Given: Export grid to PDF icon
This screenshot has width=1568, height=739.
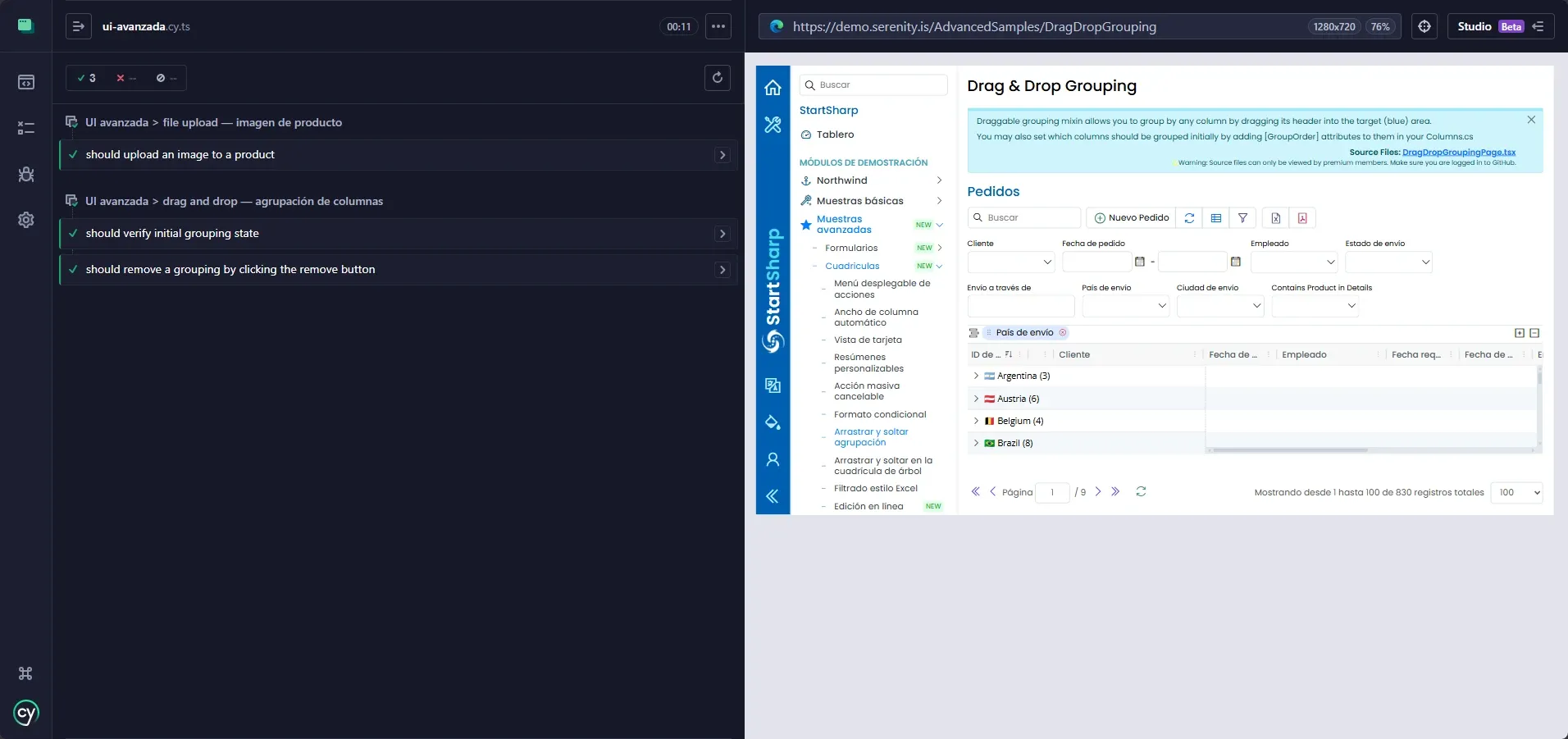Looking at the screenshot, I should 1302,217.
